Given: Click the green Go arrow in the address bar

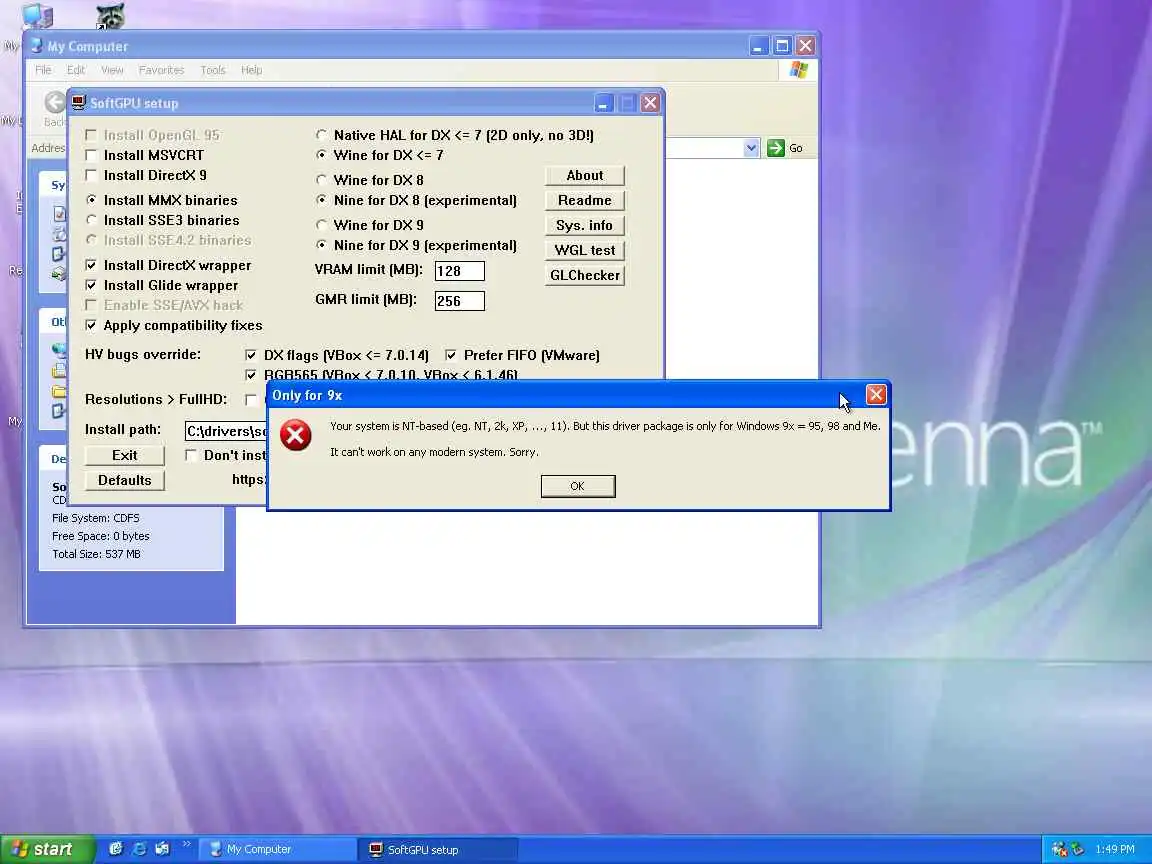Looking at the screenshot, I should coord(775,148).
